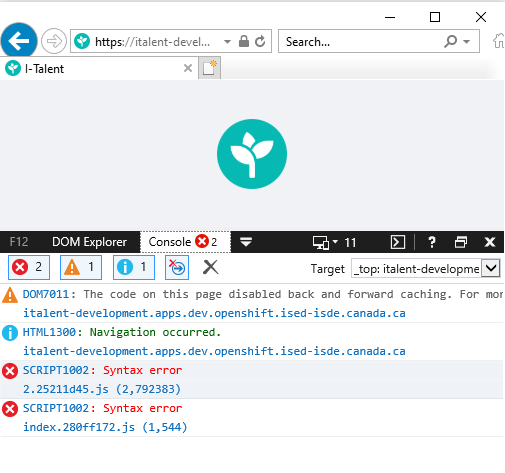Image resolution: width=505 pixels, height=473 pixels.
Task: View security report via lock icon
Action: click(x=244, y=41)
